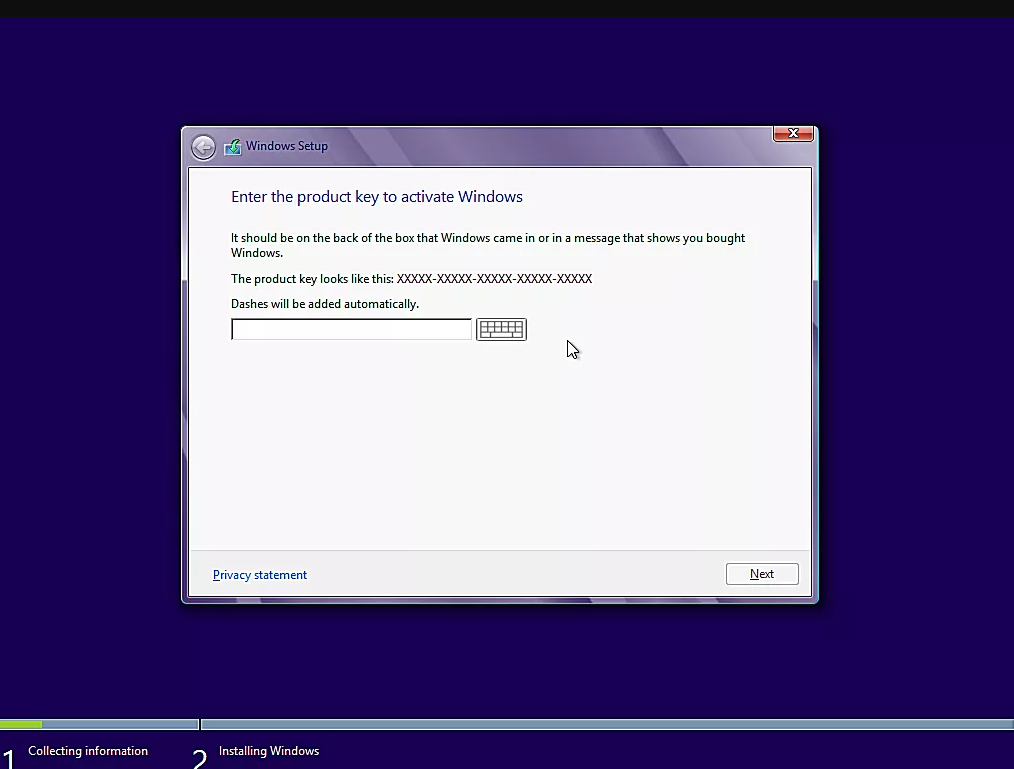Select the 'Installing Windows' step label
Screen dimensions: 1014x769
pos(269,751)
